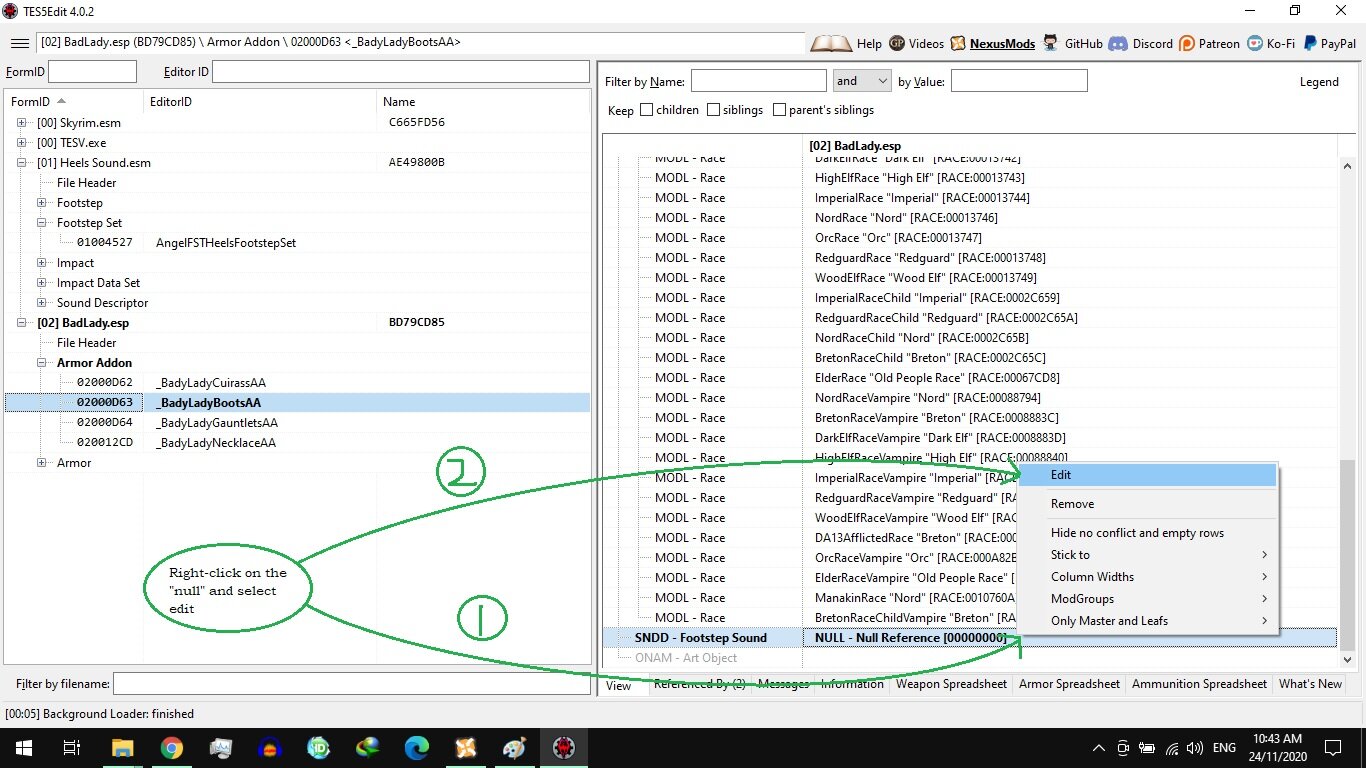The image size is (1366, 768).
Task: Open the What's New tab
Action: click(1310, 684)
